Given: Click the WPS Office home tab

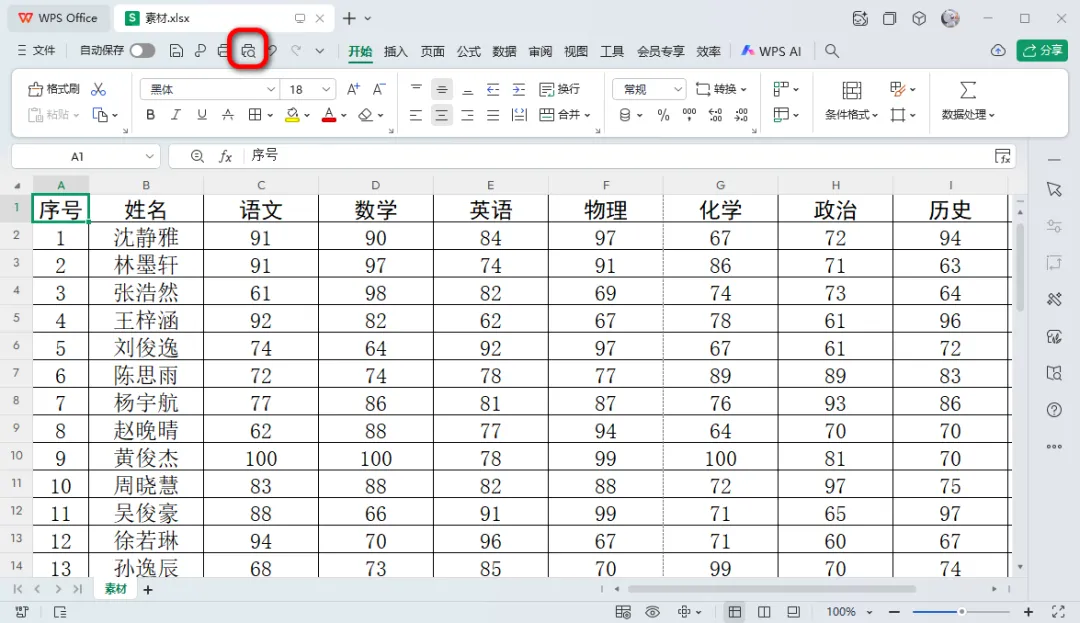Looking at the screenshot, I should (x=58, y=18).
